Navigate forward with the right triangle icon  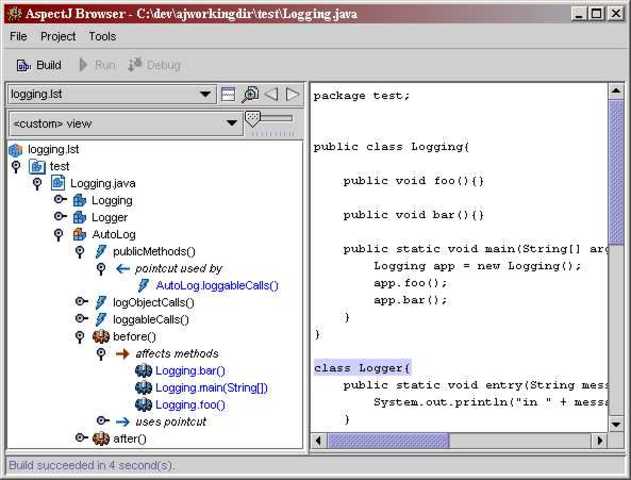click(292, 94)
